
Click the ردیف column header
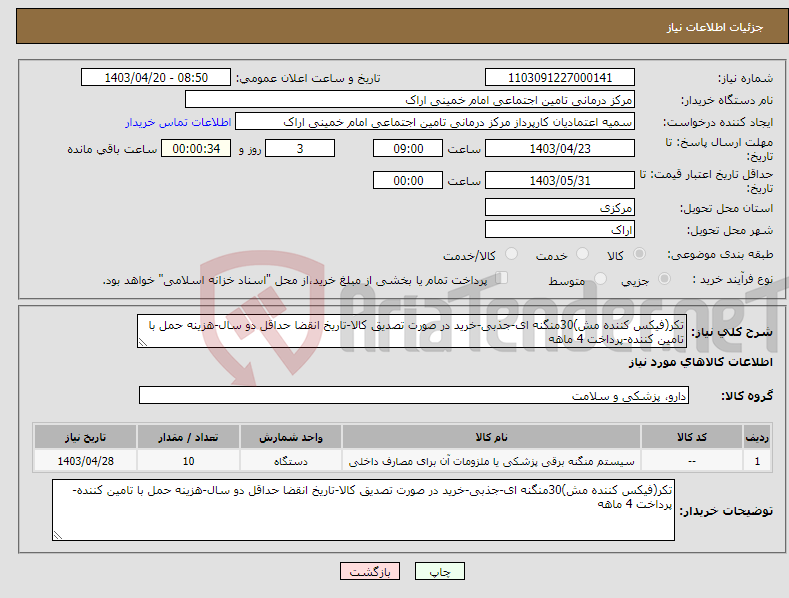[757, 437]
